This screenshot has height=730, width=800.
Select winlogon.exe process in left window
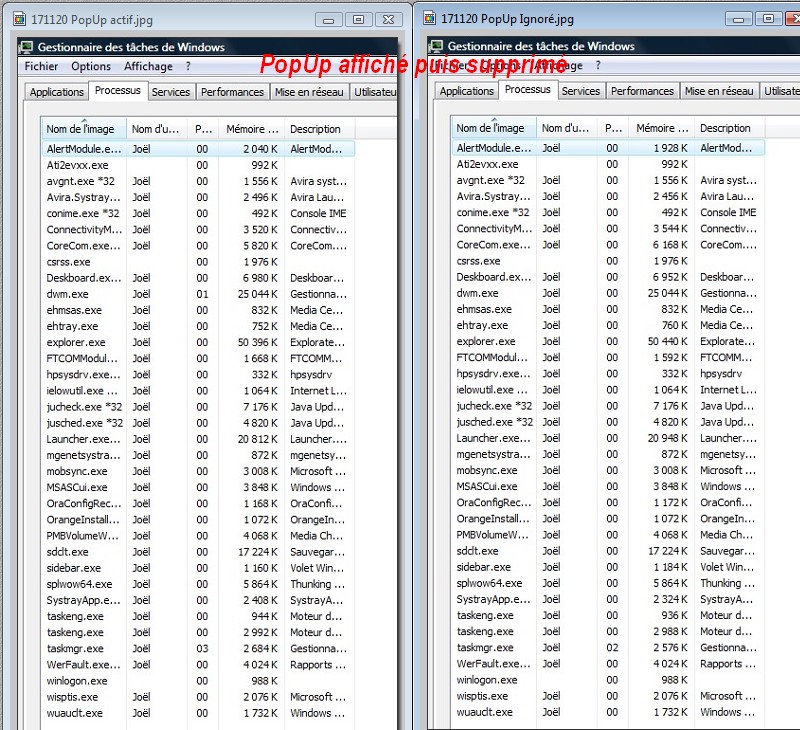coord(198,681)
